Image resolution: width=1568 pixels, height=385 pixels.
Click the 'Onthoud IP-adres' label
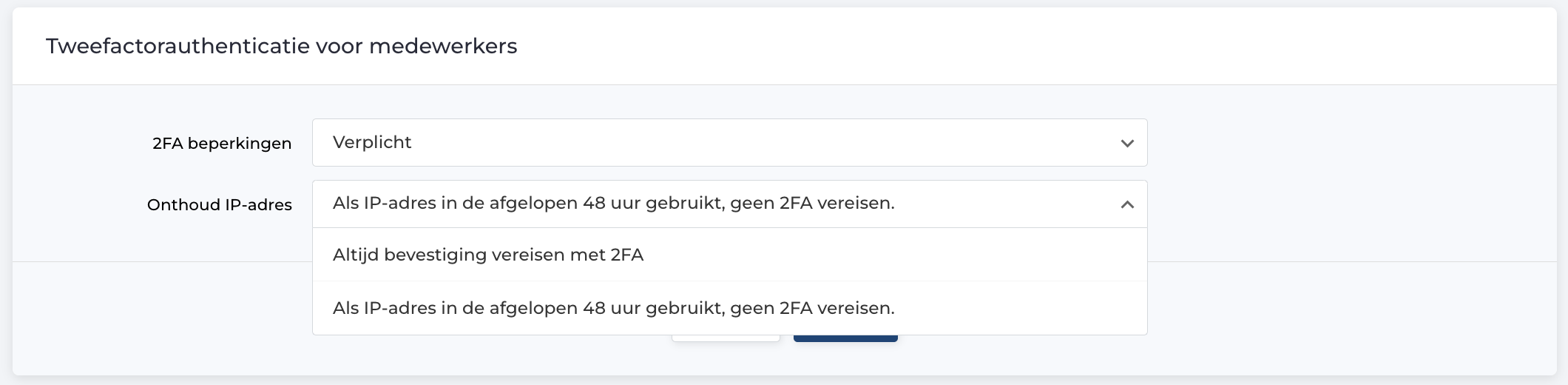pyautogui.click(x=220, y=204)
